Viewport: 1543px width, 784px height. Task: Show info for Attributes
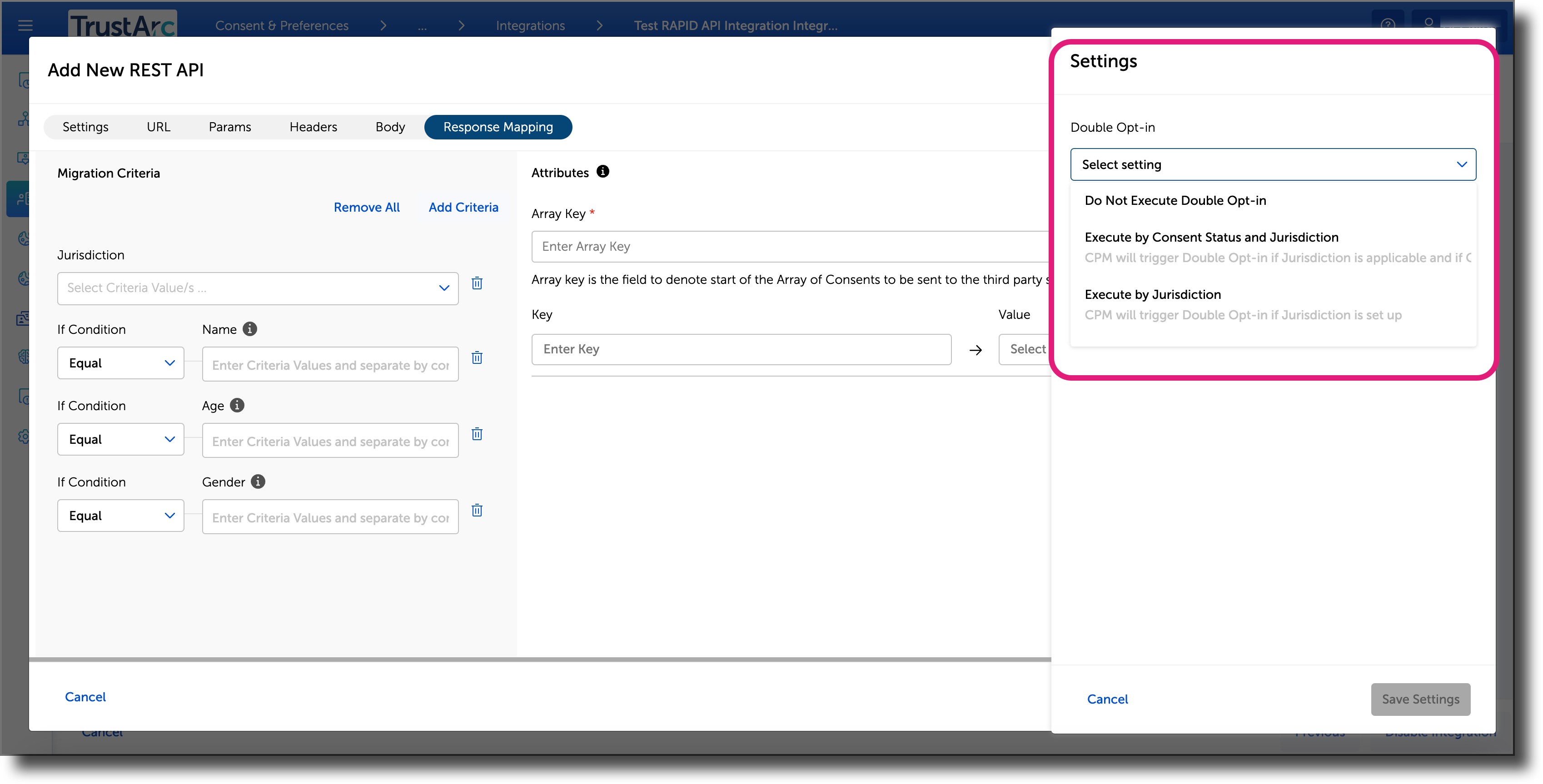[x=602, y=172]
